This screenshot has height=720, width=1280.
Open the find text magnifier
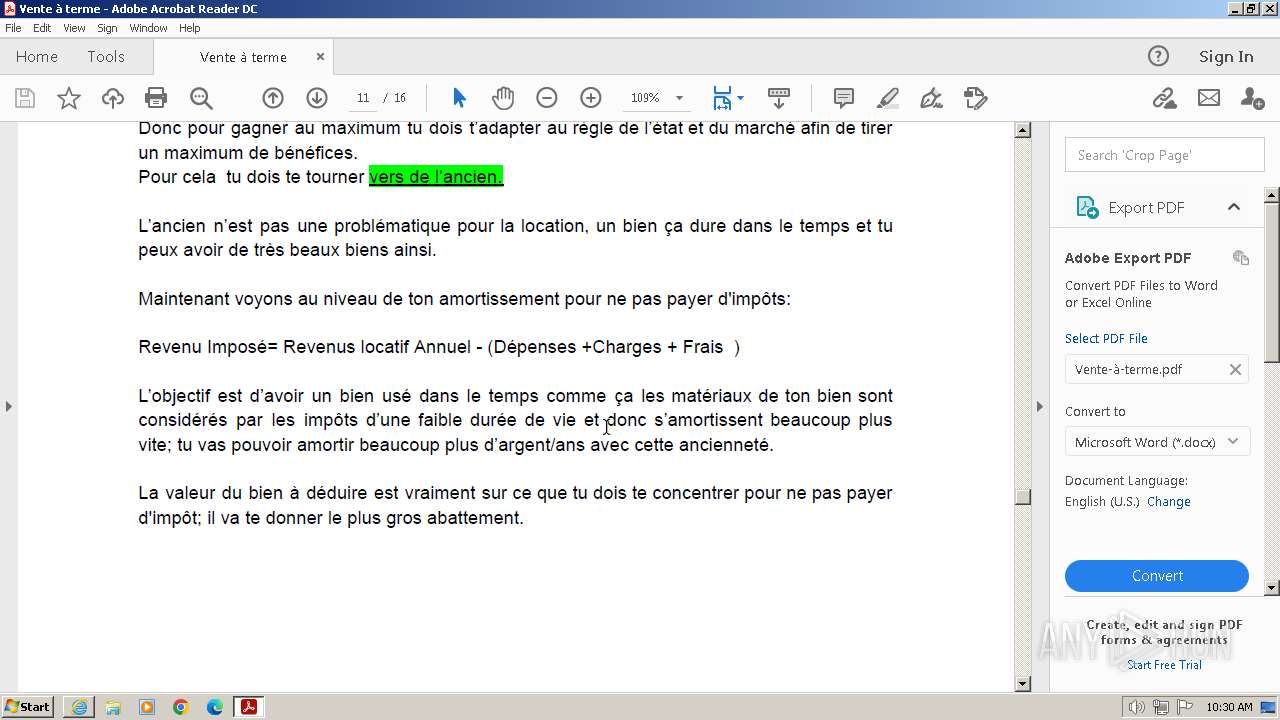click(x=201, y=98)
